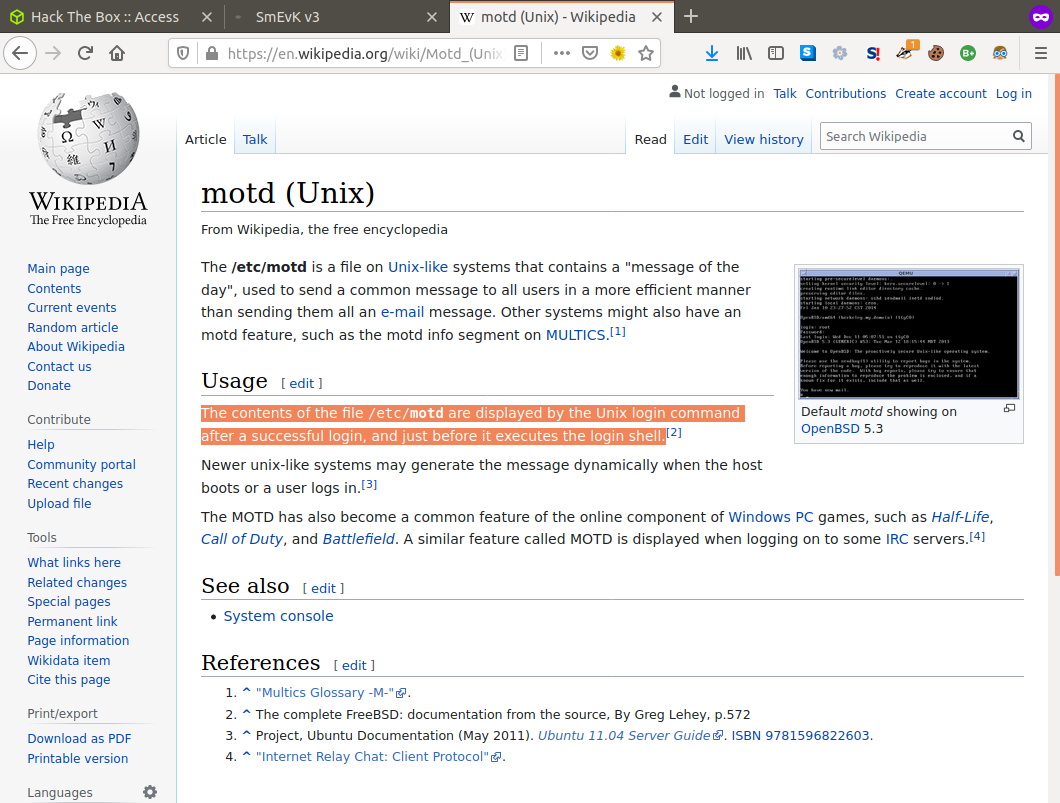Open the downloads arrow icon
The height and width of the screenshot is (803, 1060).
click(712, 53)
